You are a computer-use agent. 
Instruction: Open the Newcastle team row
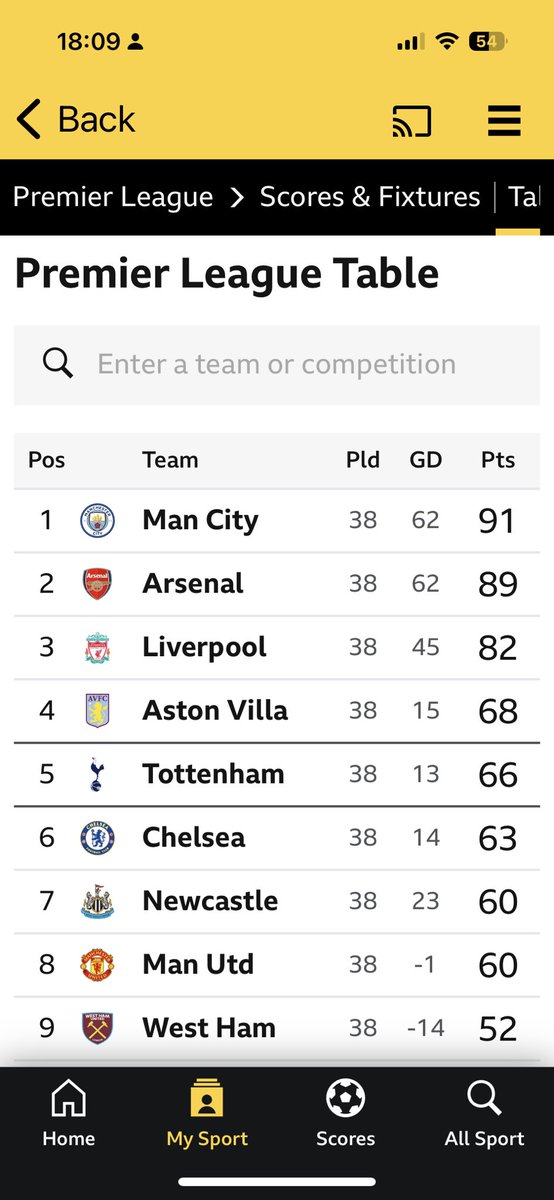coord(277,901)
